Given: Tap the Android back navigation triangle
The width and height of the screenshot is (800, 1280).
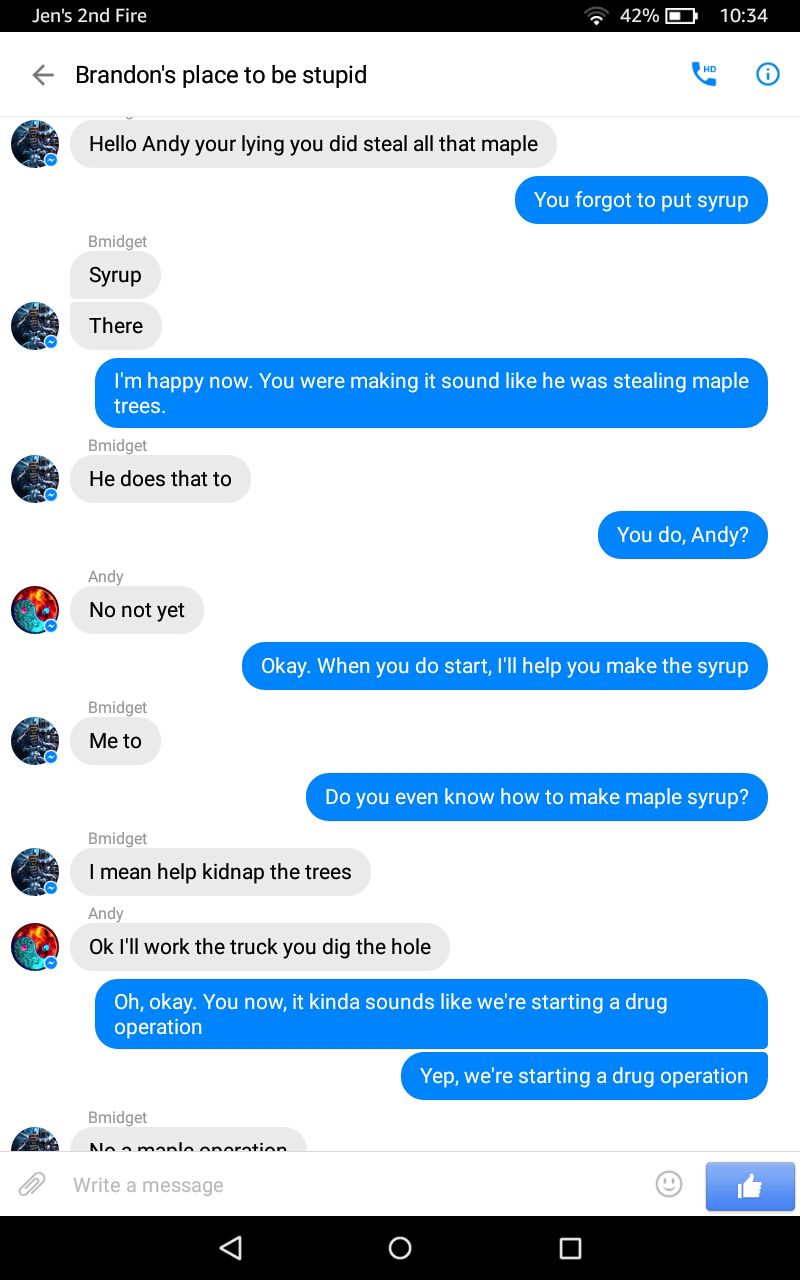Looking at the screenshot, I should (x=231, y=1247).
